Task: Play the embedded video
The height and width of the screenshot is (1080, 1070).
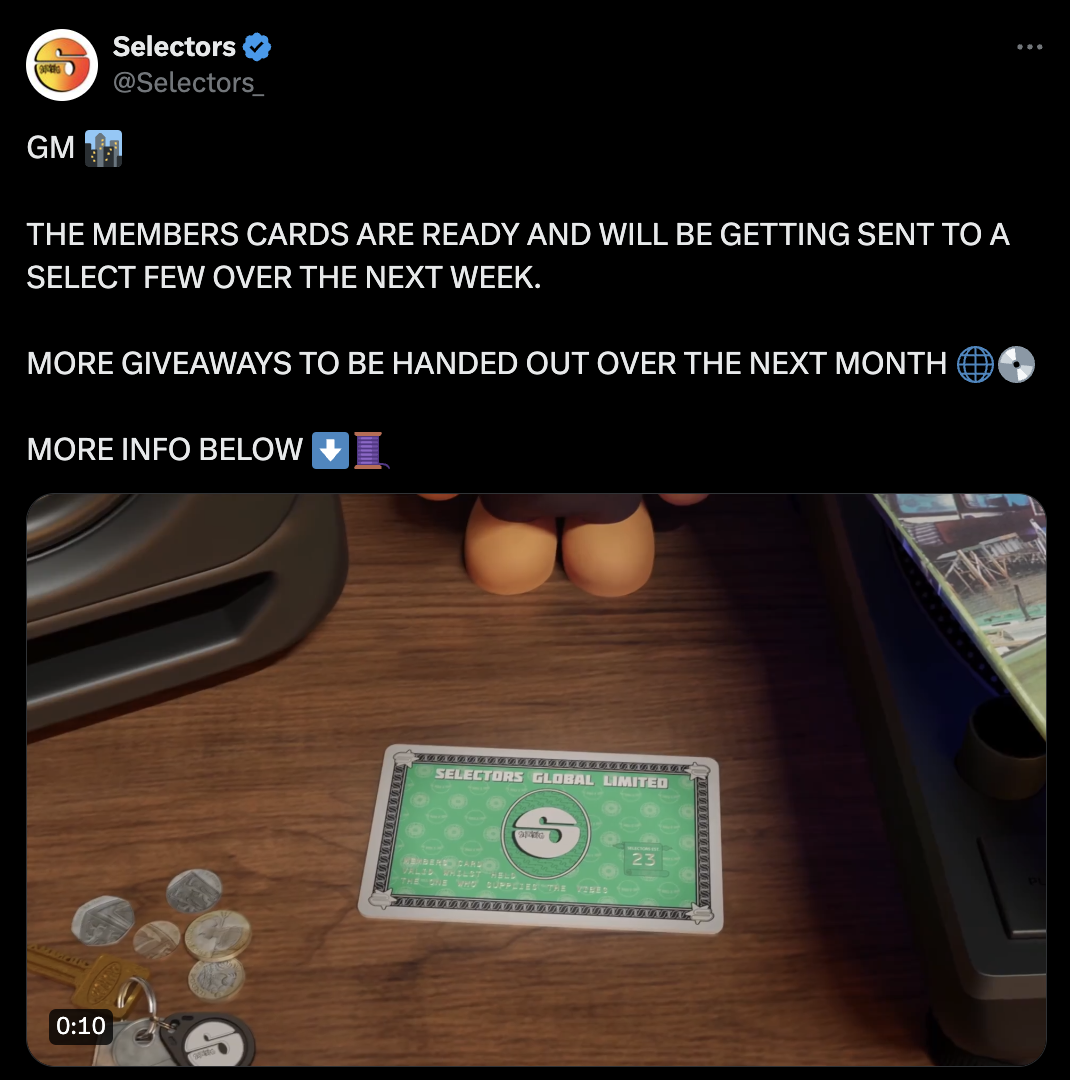Action: [x=536, y=780]
